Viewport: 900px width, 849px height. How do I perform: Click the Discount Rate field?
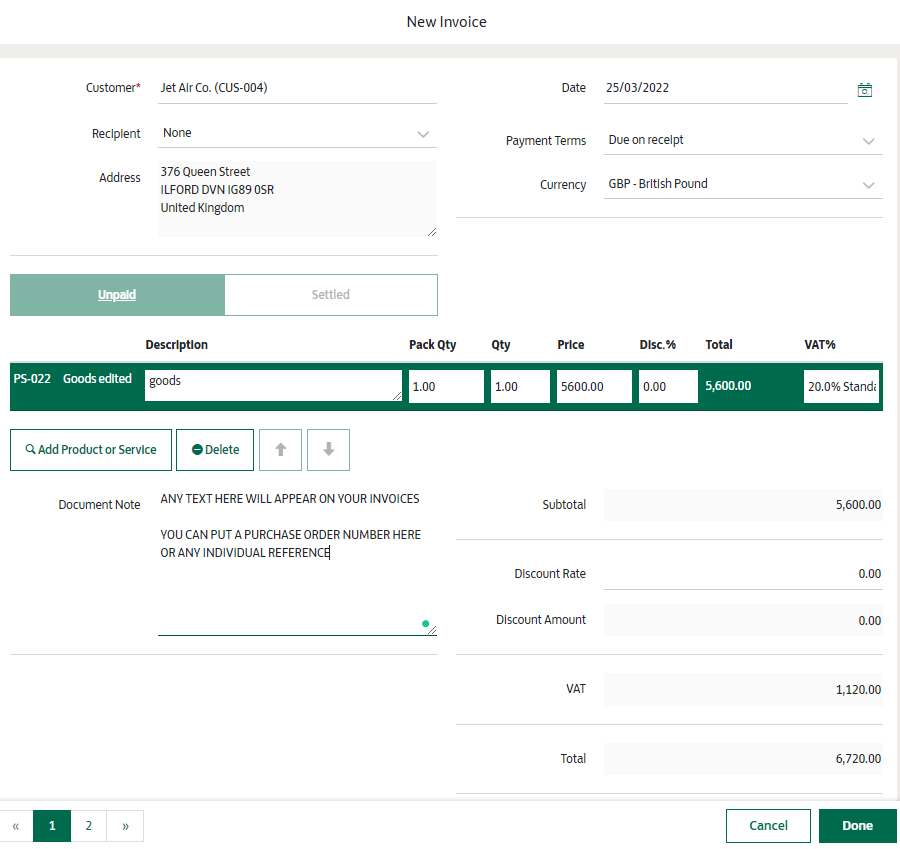tap(743, 574)
